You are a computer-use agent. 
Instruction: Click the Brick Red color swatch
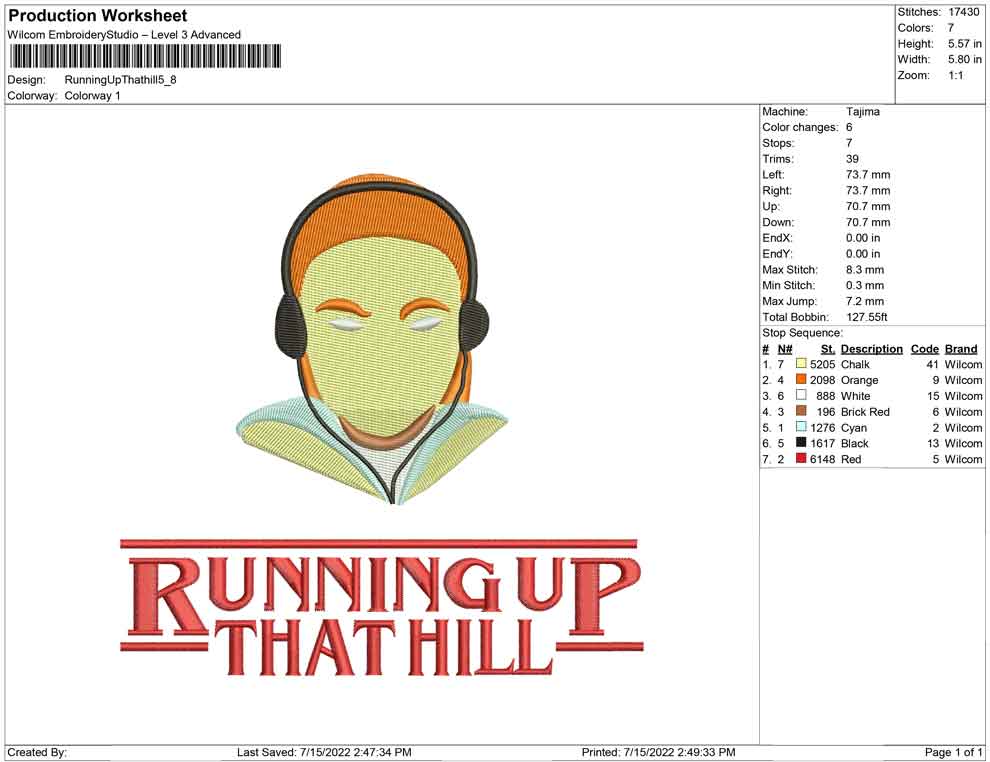tap(801, 411)
